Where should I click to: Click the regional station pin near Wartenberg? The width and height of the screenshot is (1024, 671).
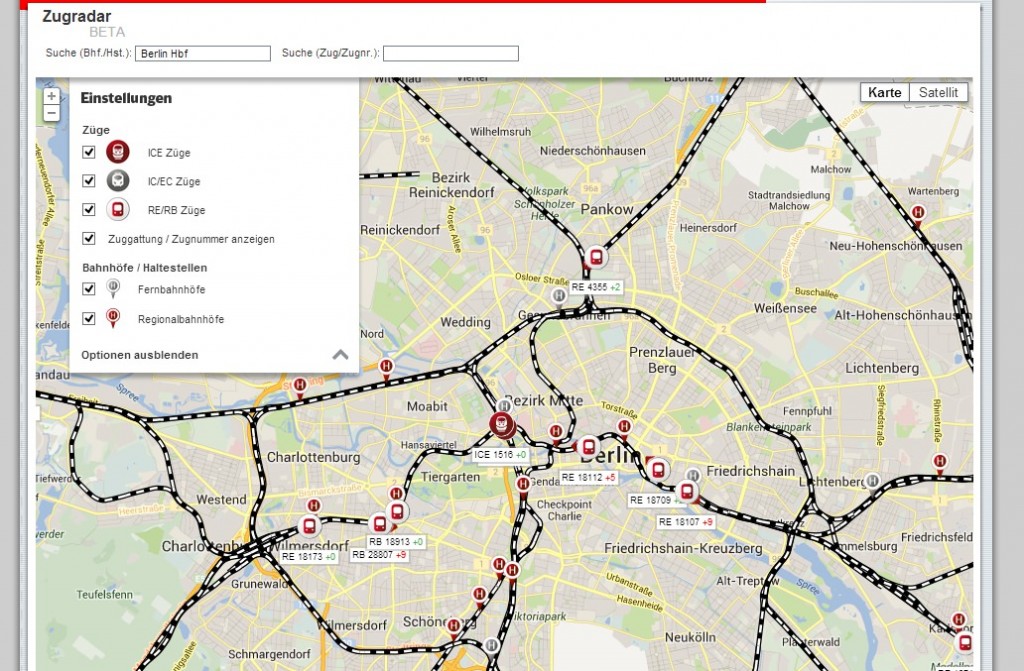point(918,215)
